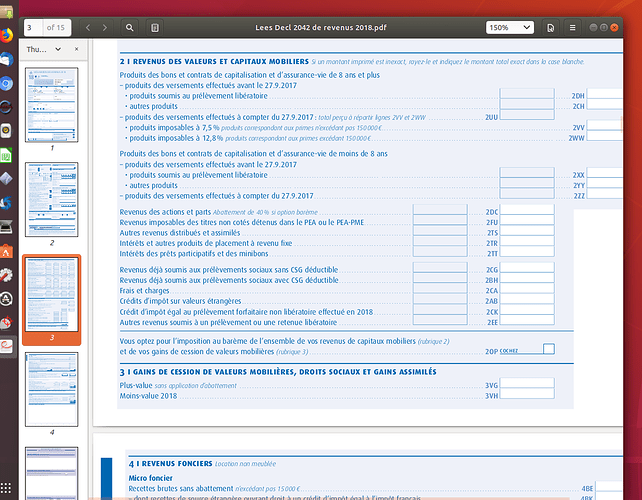Click the 2CH input box
The height and width of the screenshot is (500, 642).
click(x=605, y=104)
